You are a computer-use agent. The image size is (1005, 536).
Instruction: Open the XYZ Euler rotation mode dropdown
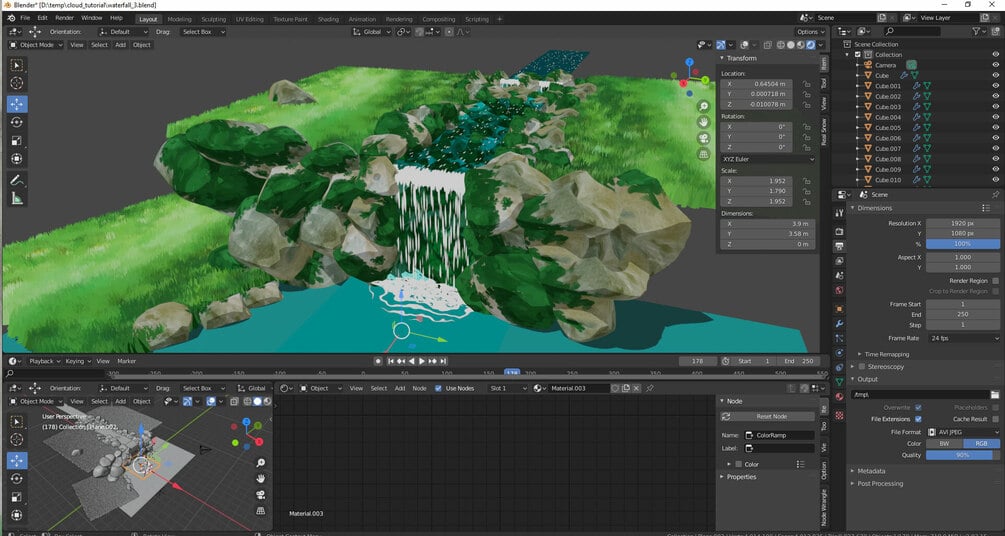(767, 159)
